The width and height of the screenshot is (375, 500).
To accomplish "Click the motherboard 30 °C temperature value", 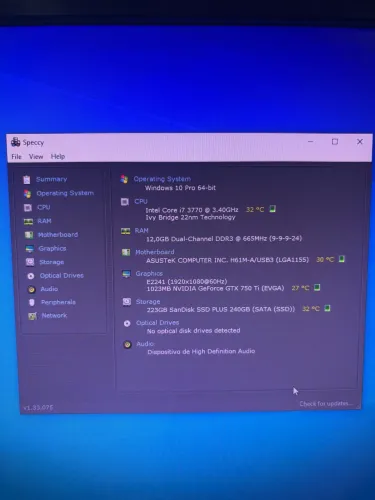I will (x=325, y=259).
